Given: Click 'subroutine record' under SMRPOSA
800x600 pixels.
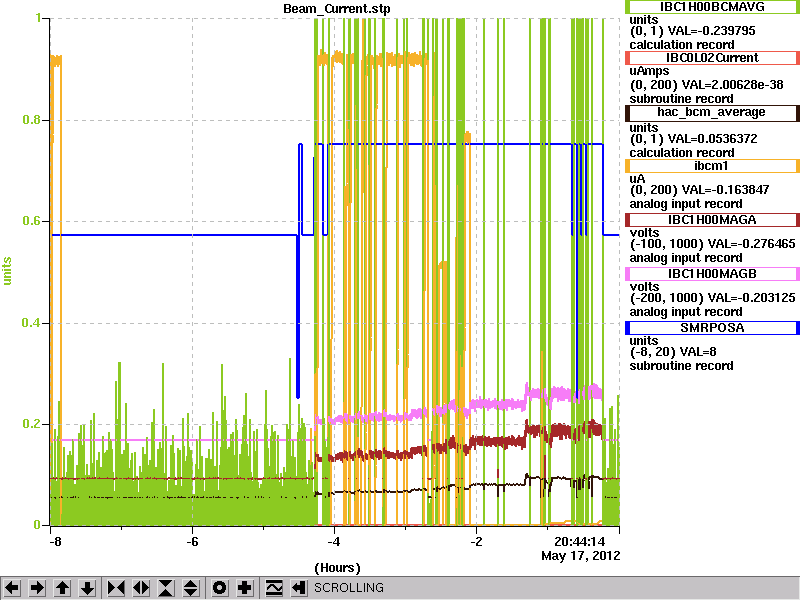Looking at the screenshot, I should click(x=681, y=366).
